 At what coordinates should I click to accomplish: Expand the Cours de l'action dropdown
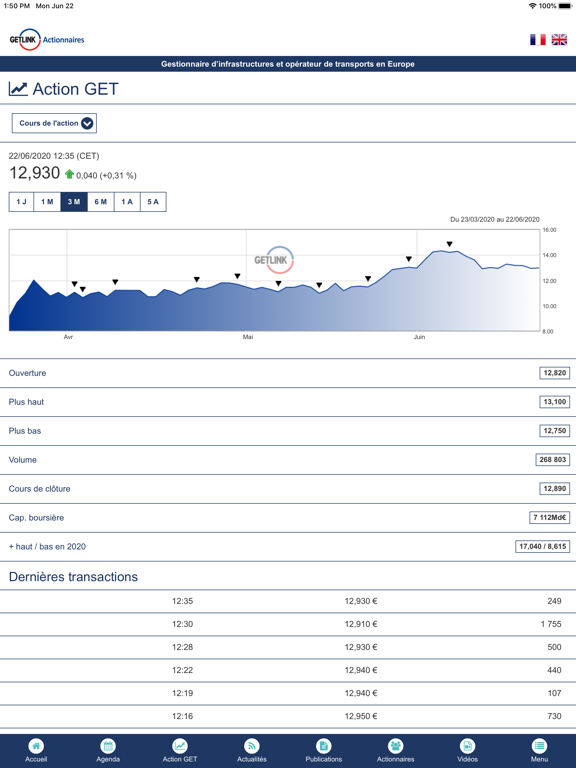54,123
